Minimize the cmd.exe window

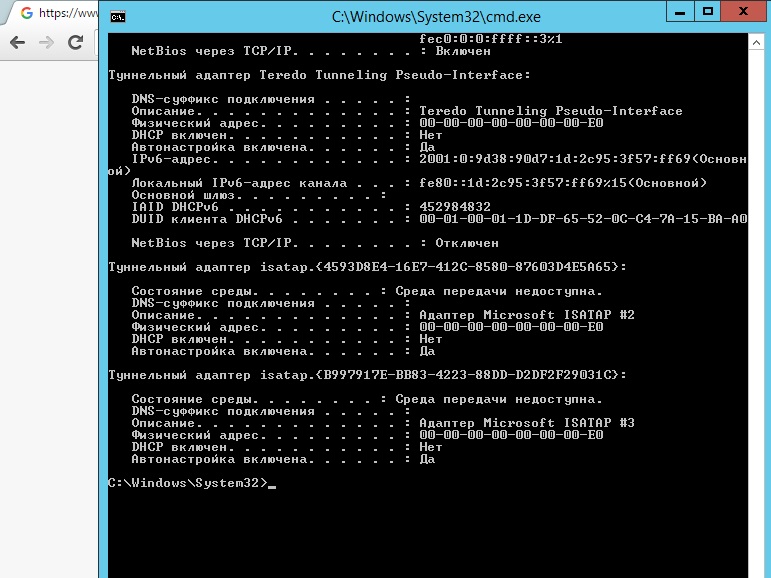(680, 12)
